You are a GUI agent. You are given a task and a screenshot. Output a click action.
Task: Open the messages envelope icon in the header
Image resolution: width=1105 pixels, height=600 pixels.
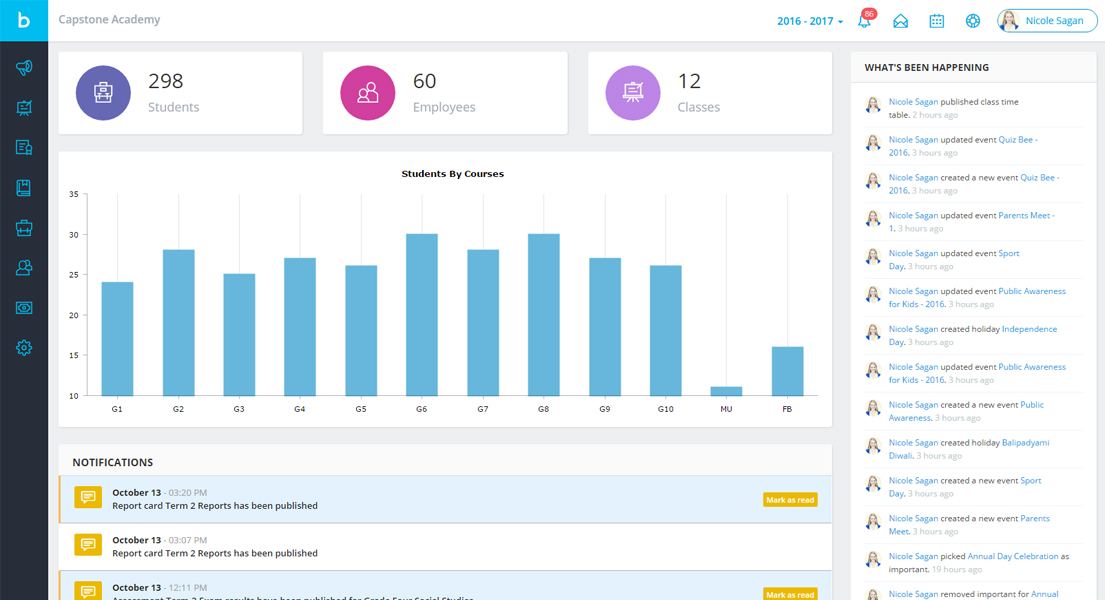(x=900, y=20)
